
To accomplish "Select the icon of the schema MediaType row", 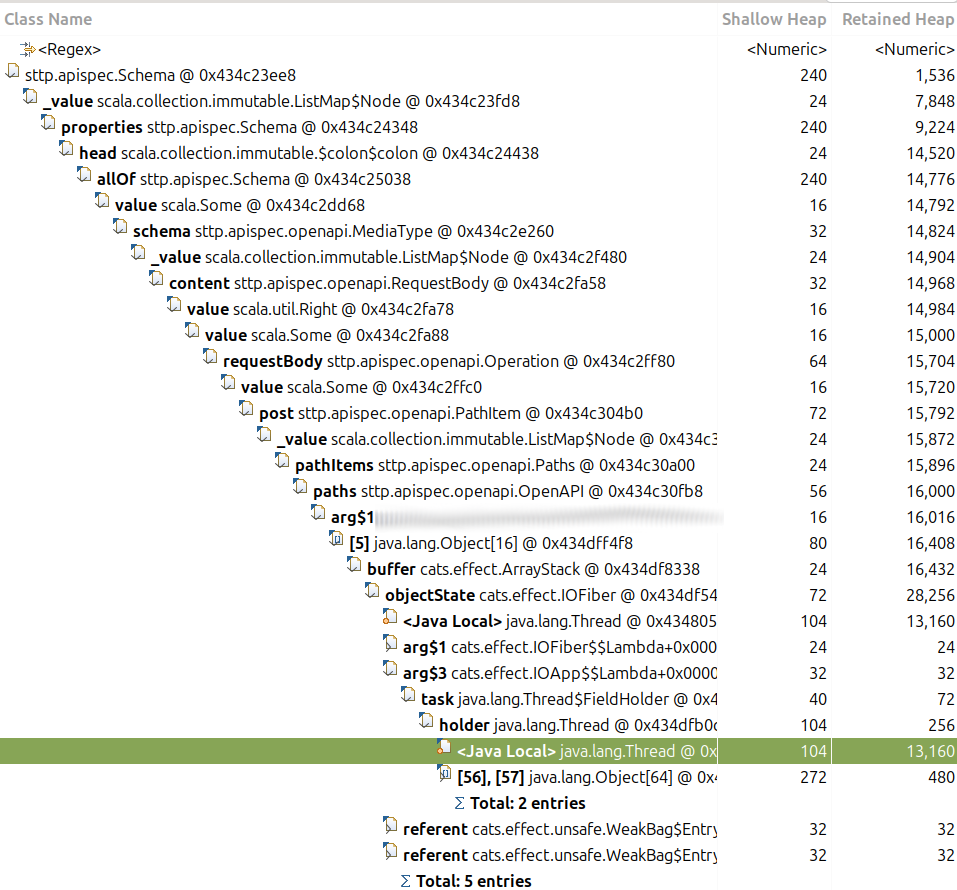I will 120,227.
